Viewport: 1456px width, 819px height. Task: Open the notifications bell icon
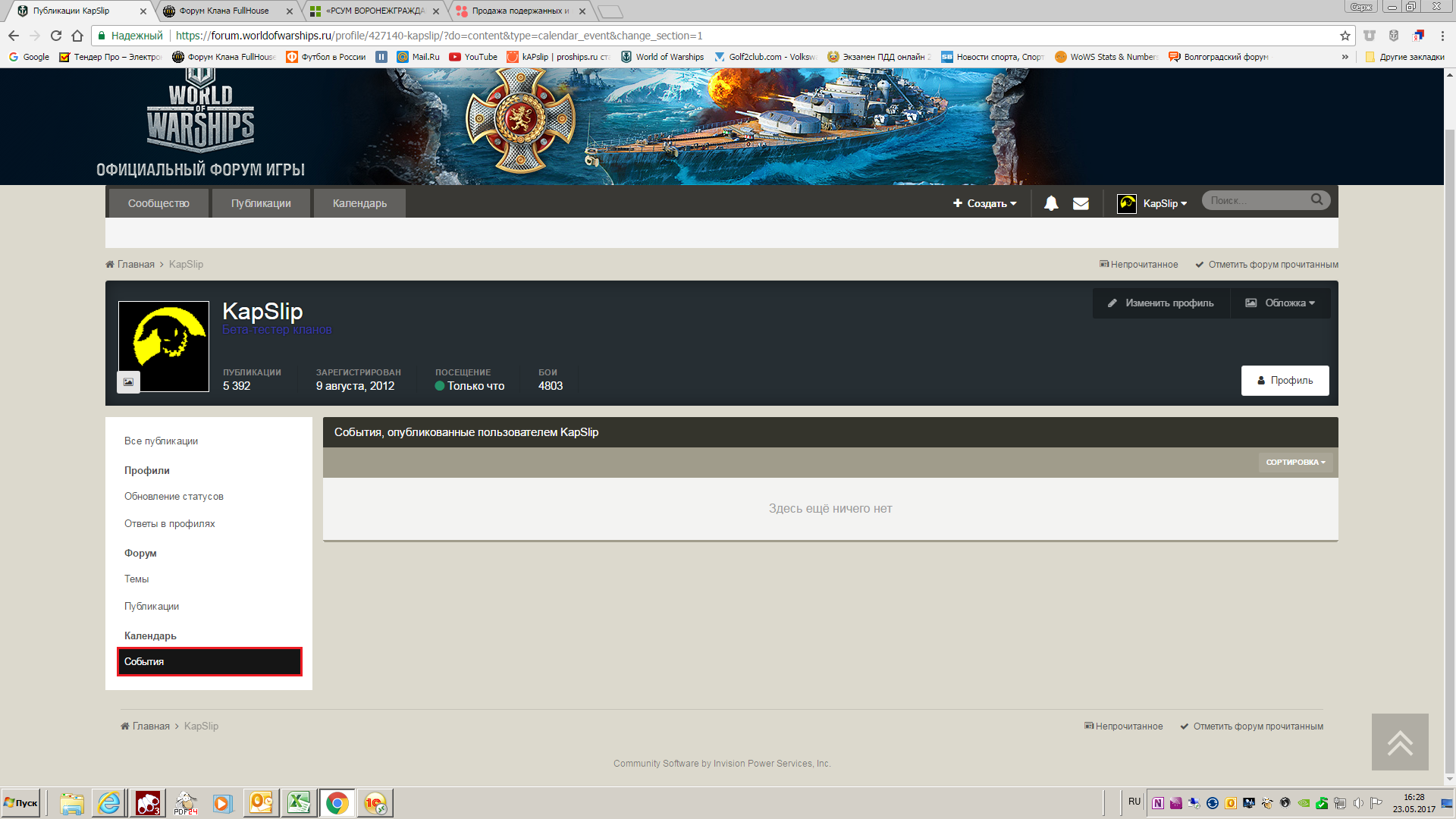point(1051,203)
